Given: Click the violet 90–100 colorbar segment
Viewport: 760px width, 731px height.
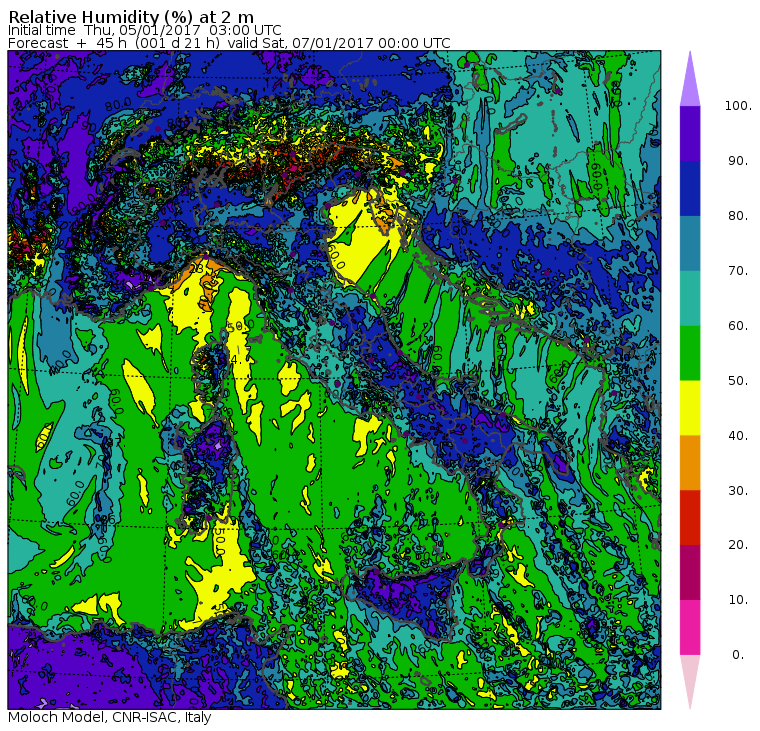Looking at the screenshot, I should 690,133.
